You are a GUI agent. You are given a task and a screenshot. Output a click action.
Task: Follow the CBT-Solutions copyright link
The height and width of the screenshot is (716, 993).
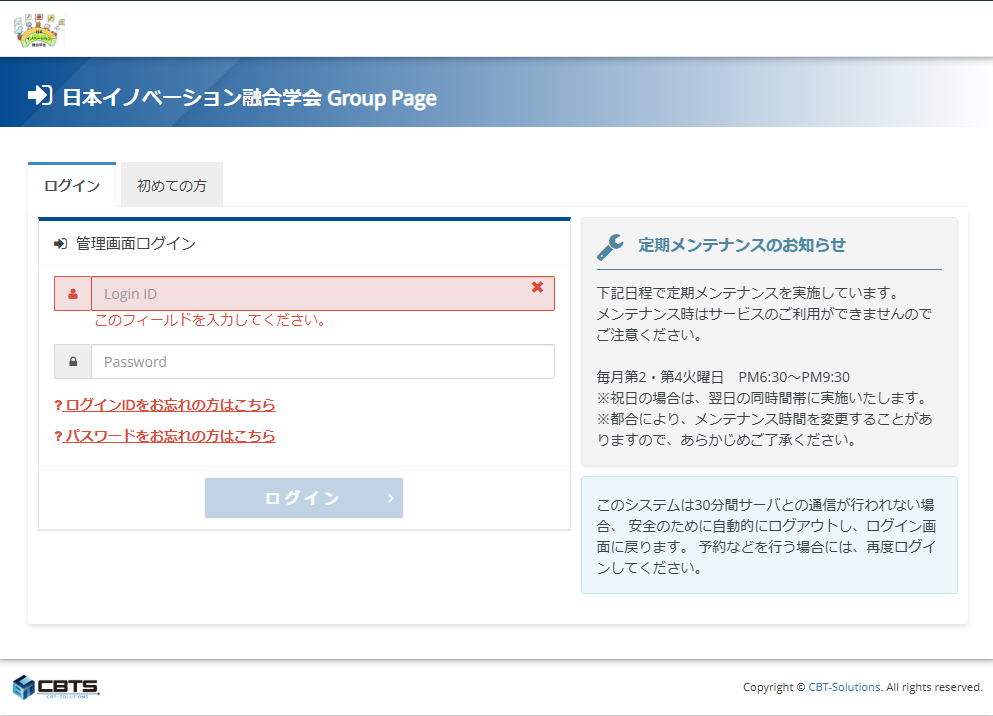844,687
